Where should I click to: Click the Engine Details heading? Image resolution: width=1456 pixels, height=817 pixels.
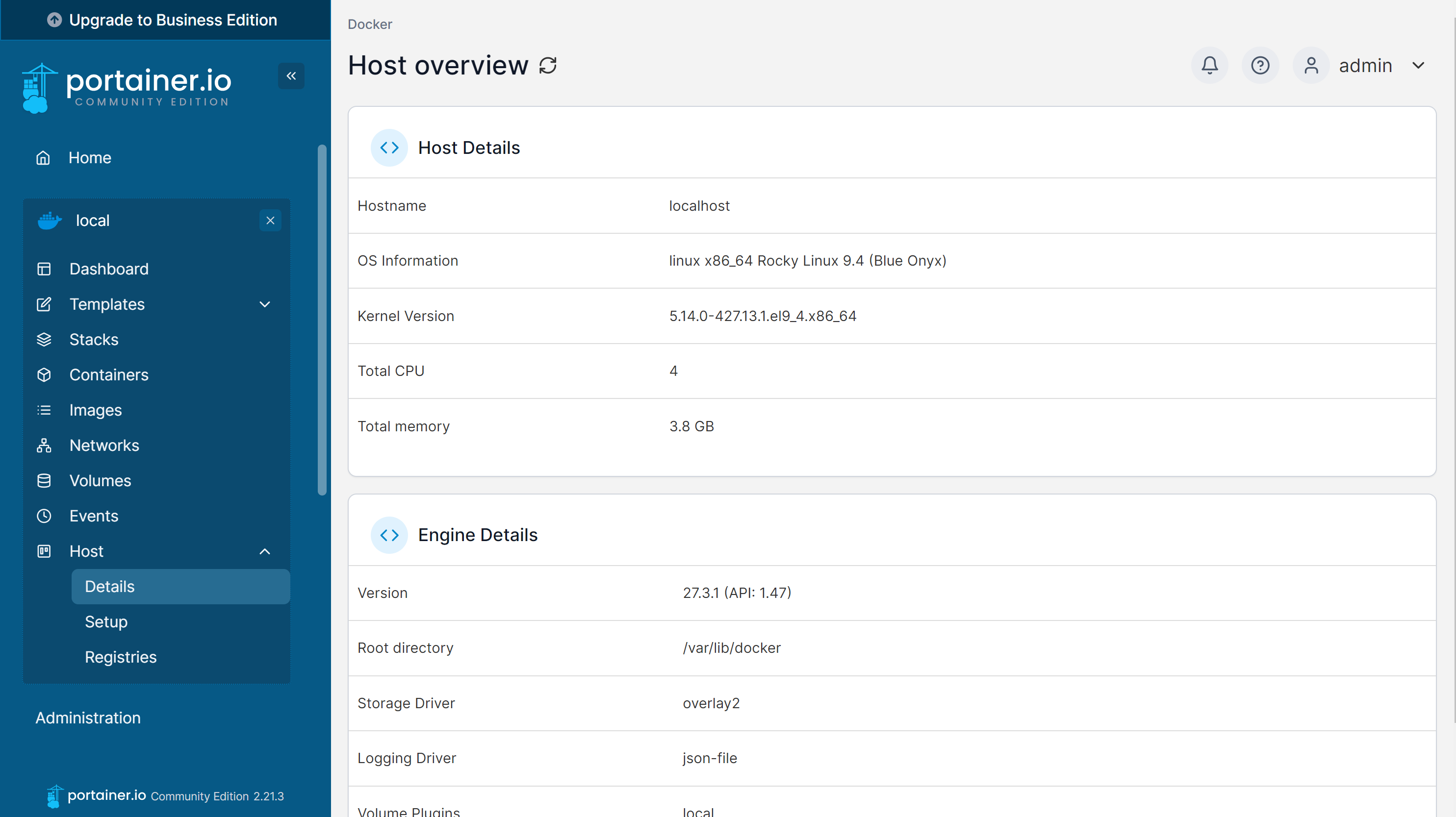pos(478,535)
